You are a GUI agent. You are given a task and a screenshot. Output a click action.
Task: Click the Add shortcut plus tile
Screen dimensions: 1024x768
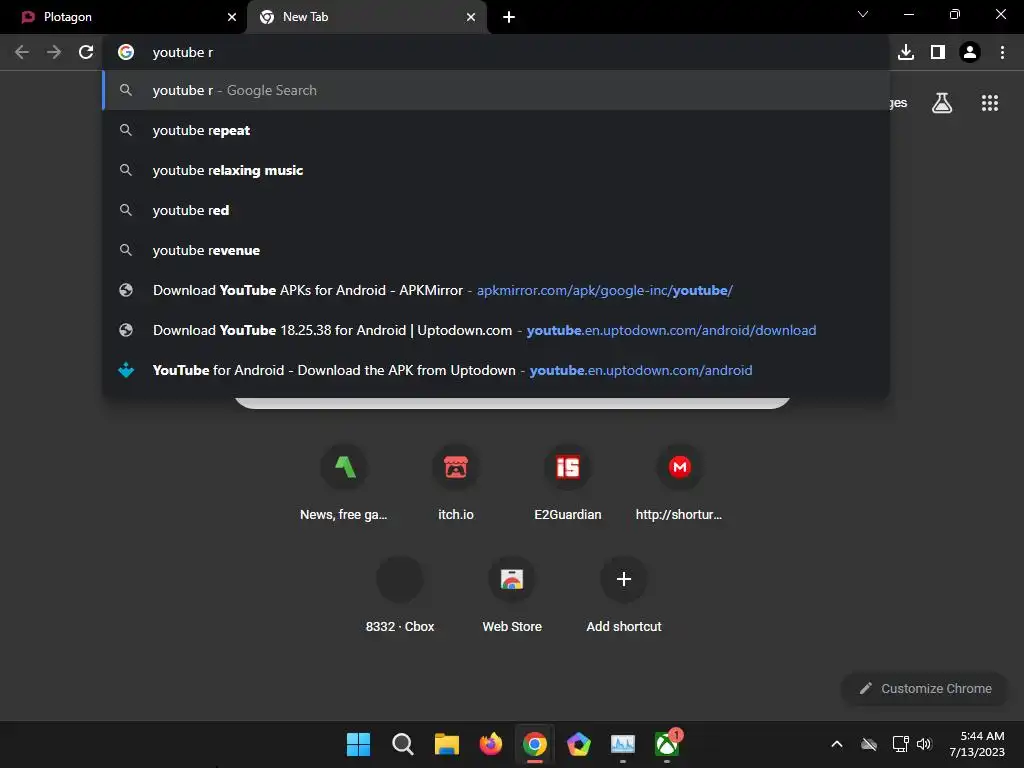[624, 595]
